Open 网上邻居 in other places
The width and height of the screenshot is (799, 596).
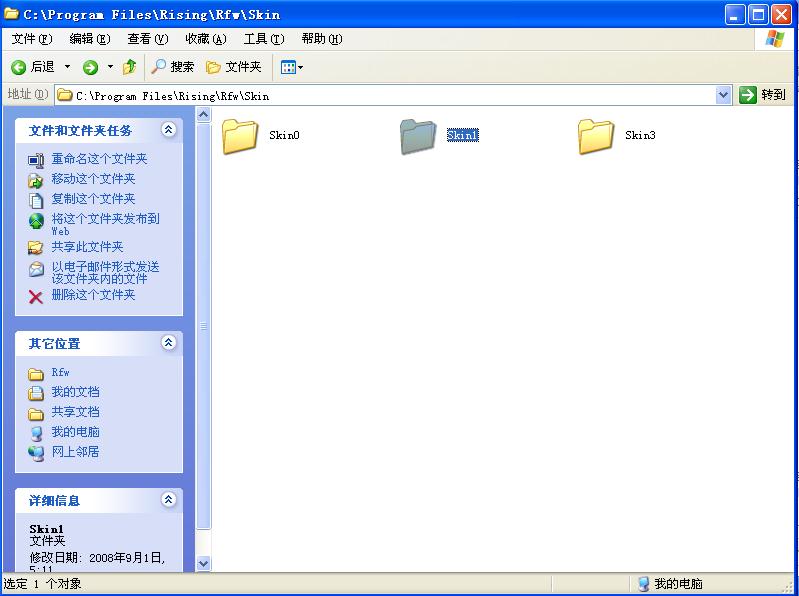(75, 452)
